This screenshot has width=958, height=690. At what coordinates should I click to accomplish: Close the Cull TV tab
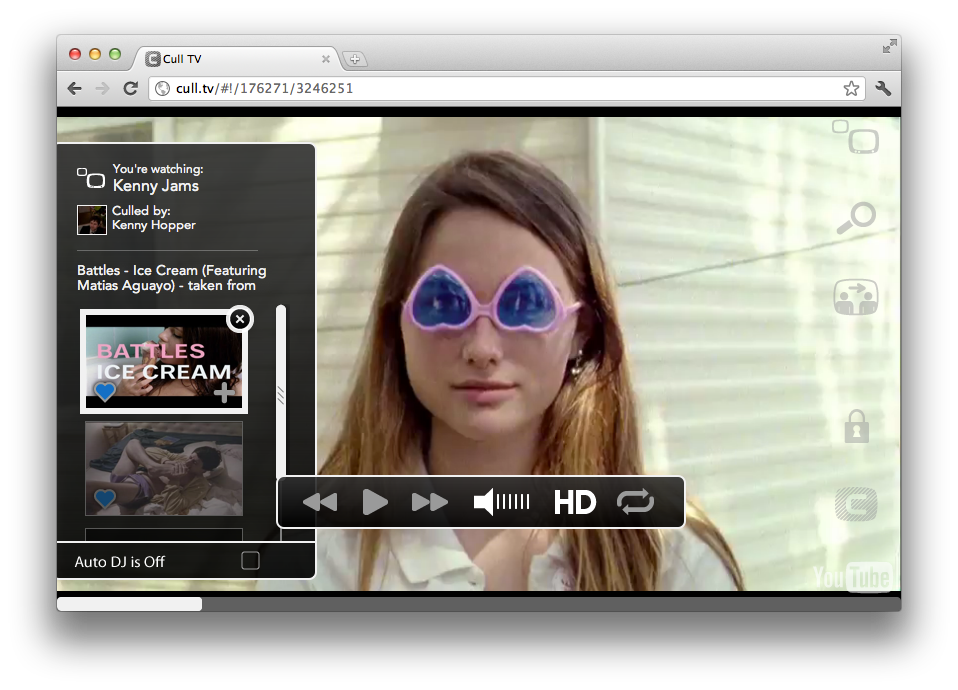(326, 59)
